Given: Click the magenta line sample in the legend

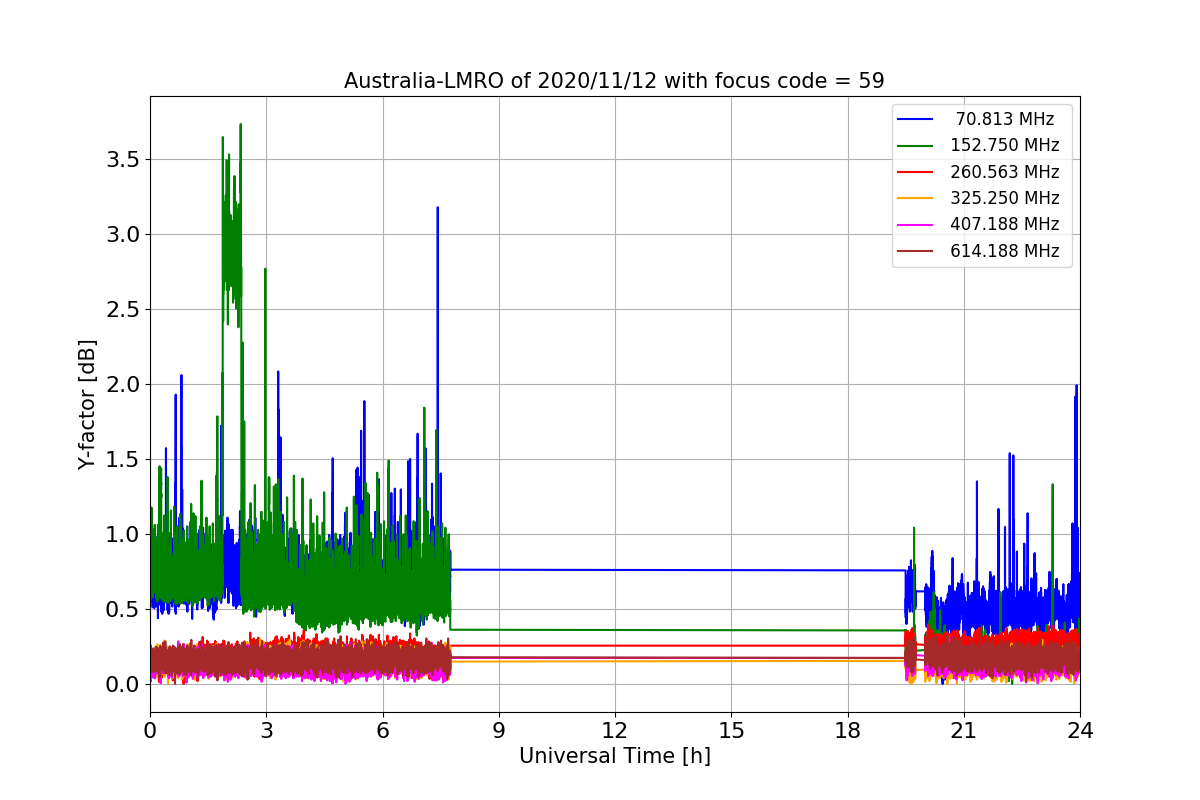Looking at the screenshot, I should coord(915,225).
